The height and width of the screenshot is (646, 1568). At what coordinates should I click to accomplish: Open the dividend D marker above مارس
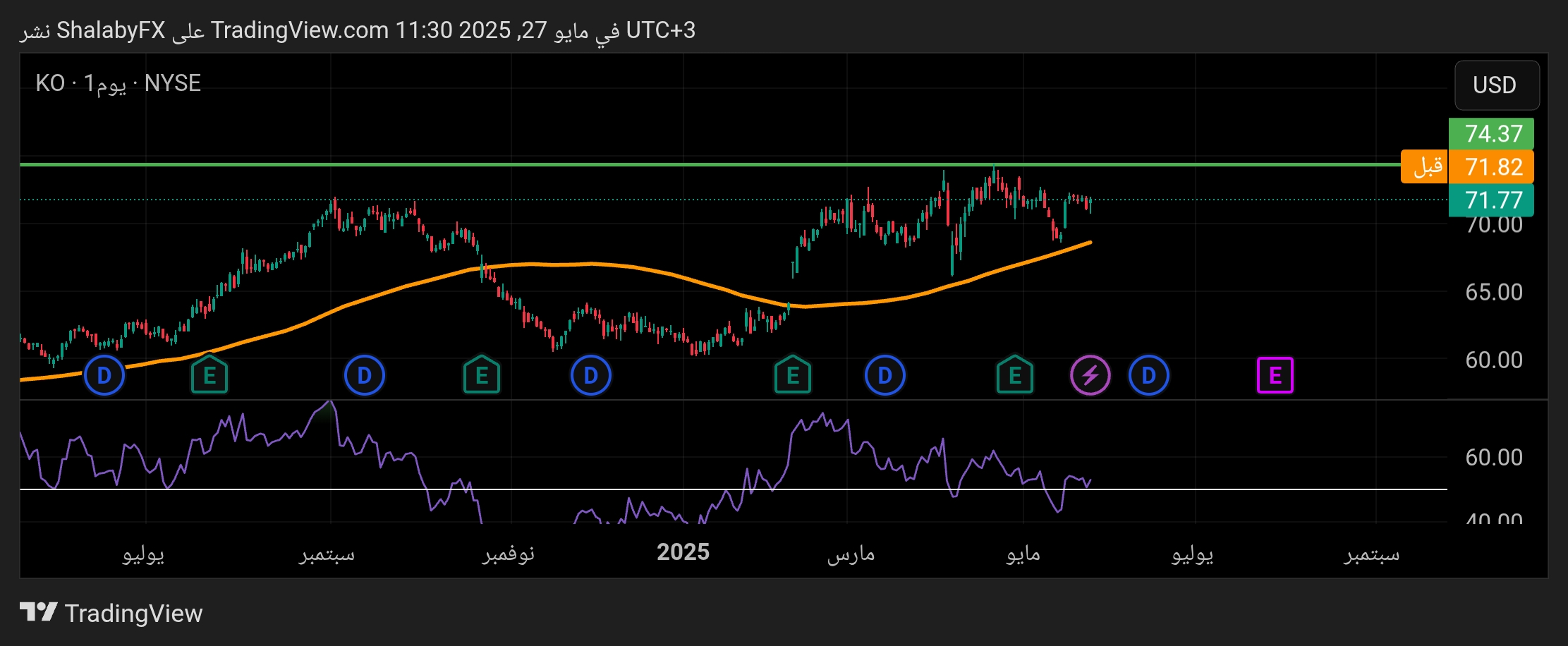tap(885, 376)
